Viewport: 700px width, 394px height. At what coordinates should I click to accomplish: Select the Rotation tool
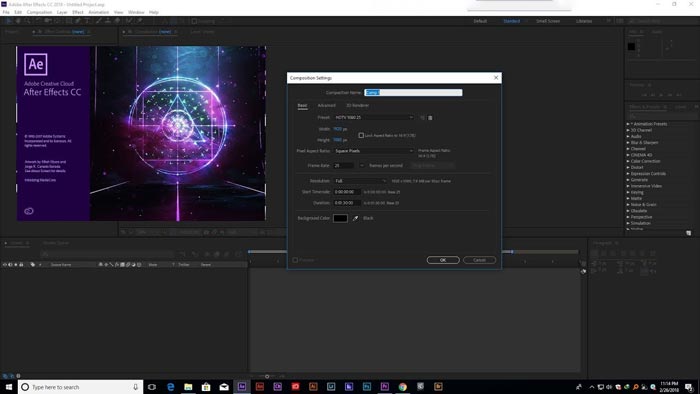pyautogui.click(x=38, y=21)
